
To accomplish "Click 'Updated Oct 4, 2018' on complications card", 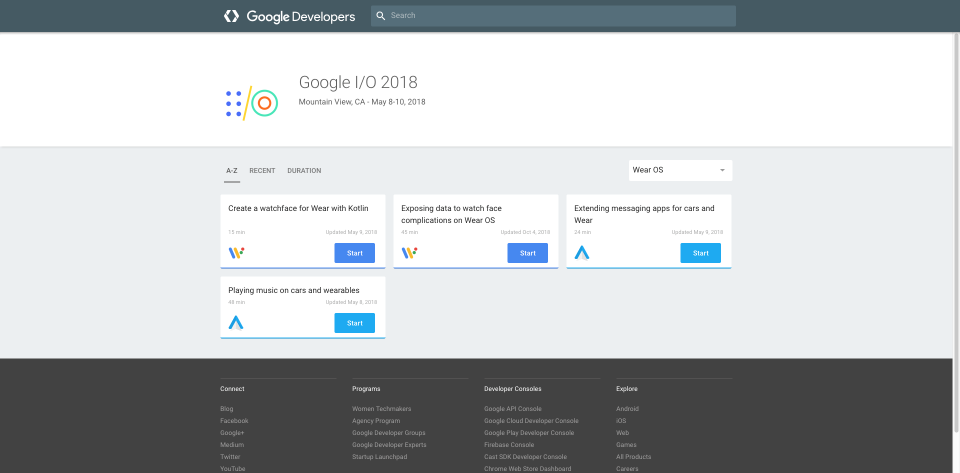I will (525, 233).
